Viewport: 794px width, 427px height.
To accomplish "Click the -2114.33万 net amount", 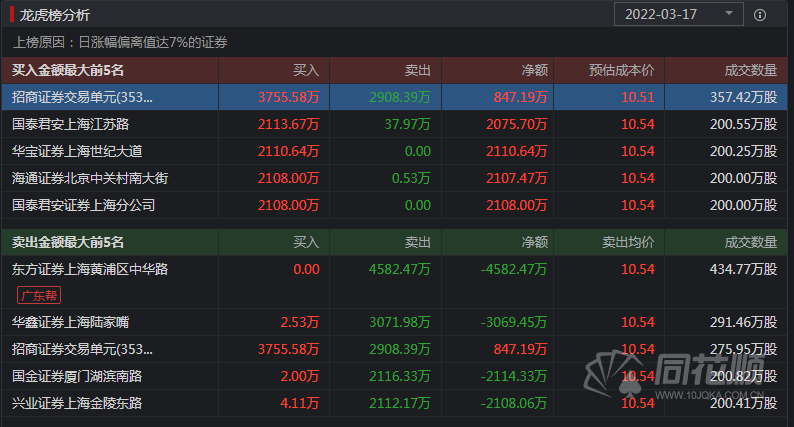I will pyautogui.click(x=514, y=376).
